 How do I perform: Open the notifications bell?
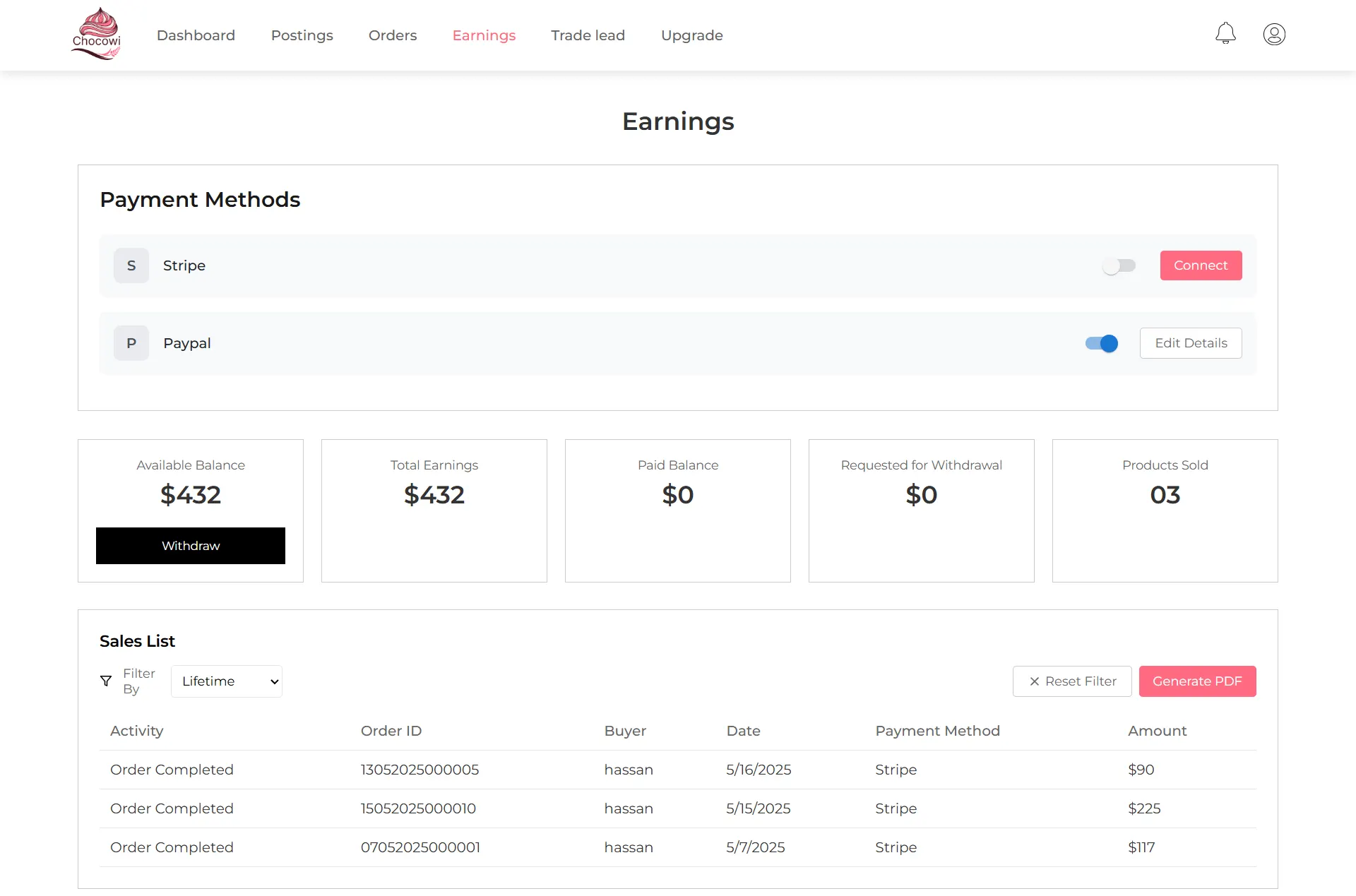(1225, 33)
